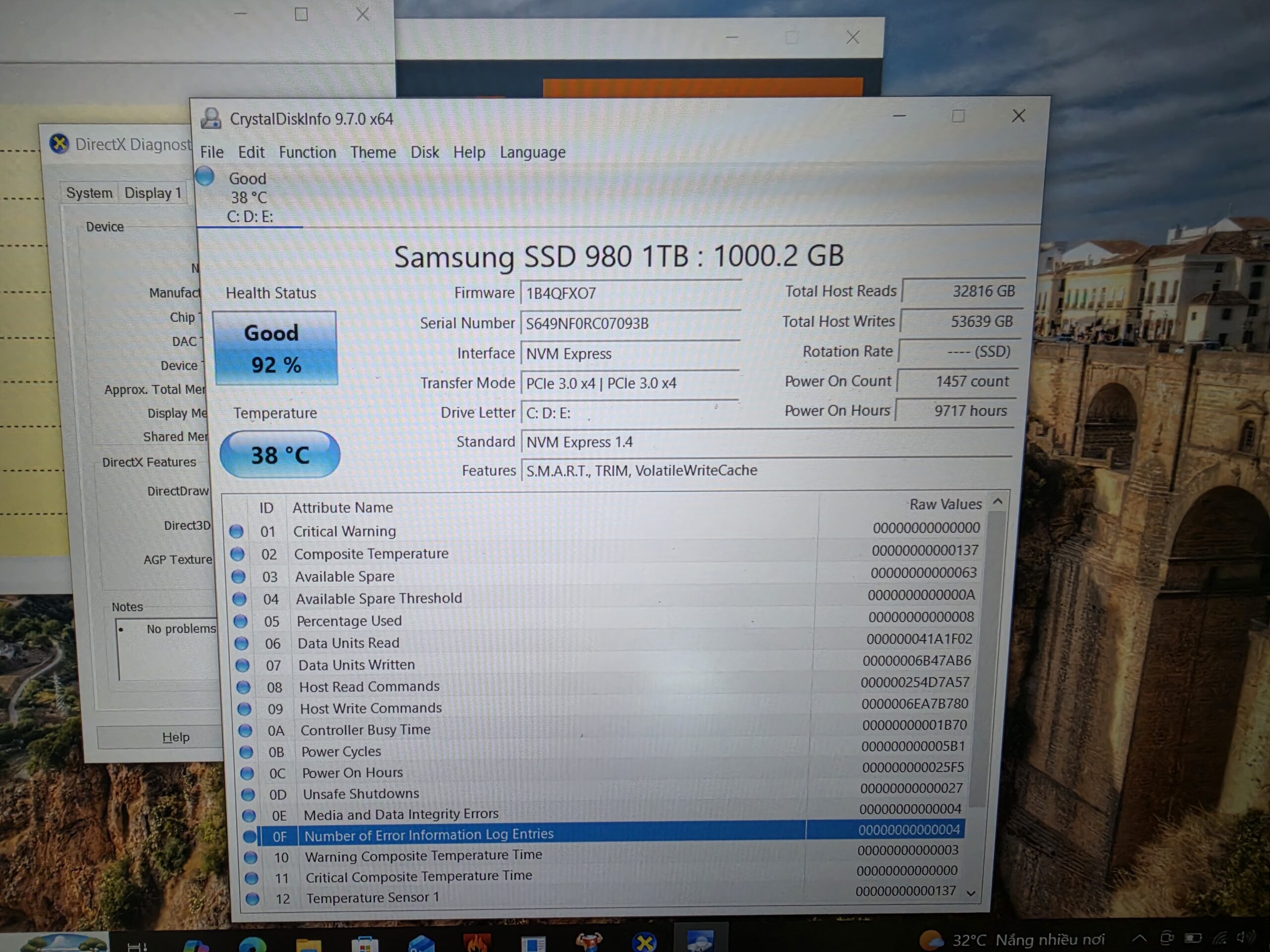Open Microsoft Edge from the taskbar
Image resolution: width=1270 pixels, height=952 pixels.
pos(253,944)
